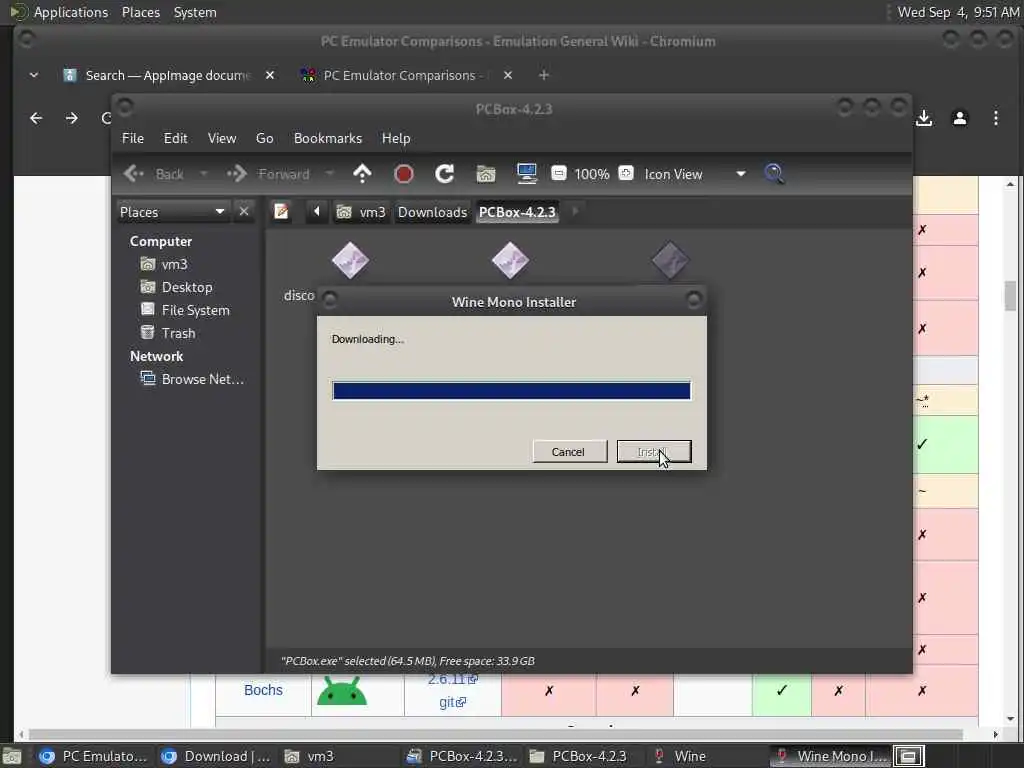Open a new tab in Chromium

pos(543,75)
